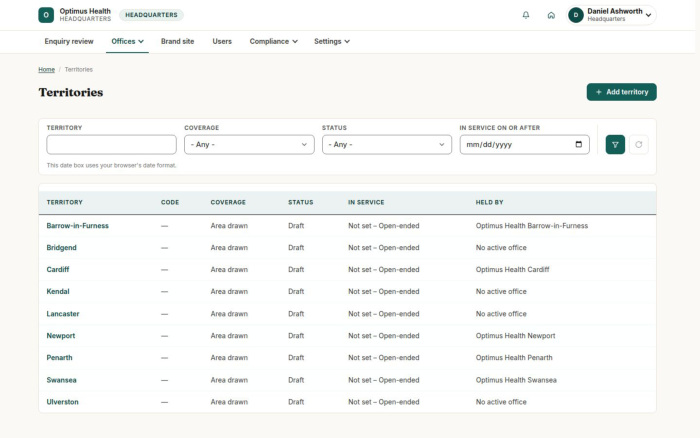The height and width of the screenshot is (438, 700).
Task: Focus the Territory filter text field
Action: 111,145
